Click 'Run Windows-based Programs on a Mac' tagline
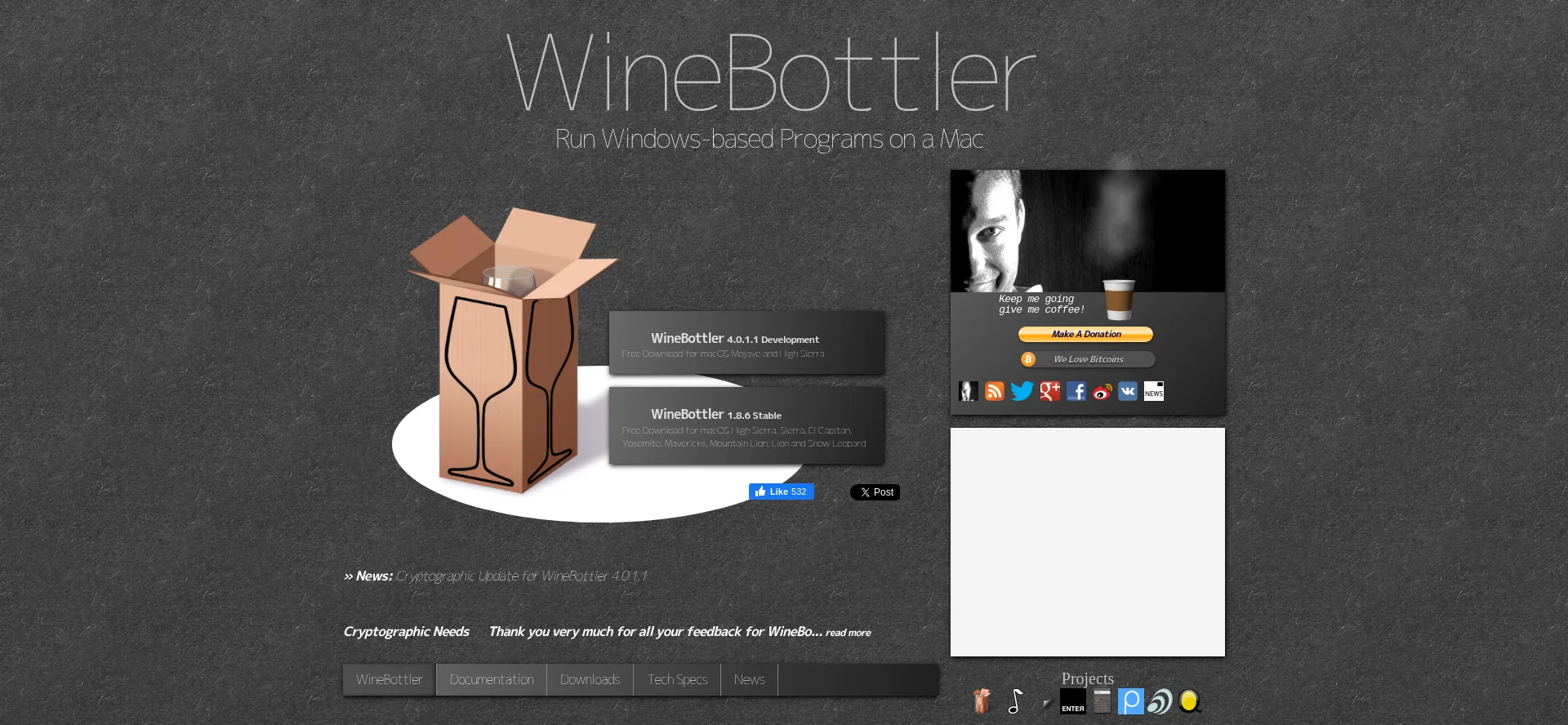Screen dimensions: 1568x725 769,140
